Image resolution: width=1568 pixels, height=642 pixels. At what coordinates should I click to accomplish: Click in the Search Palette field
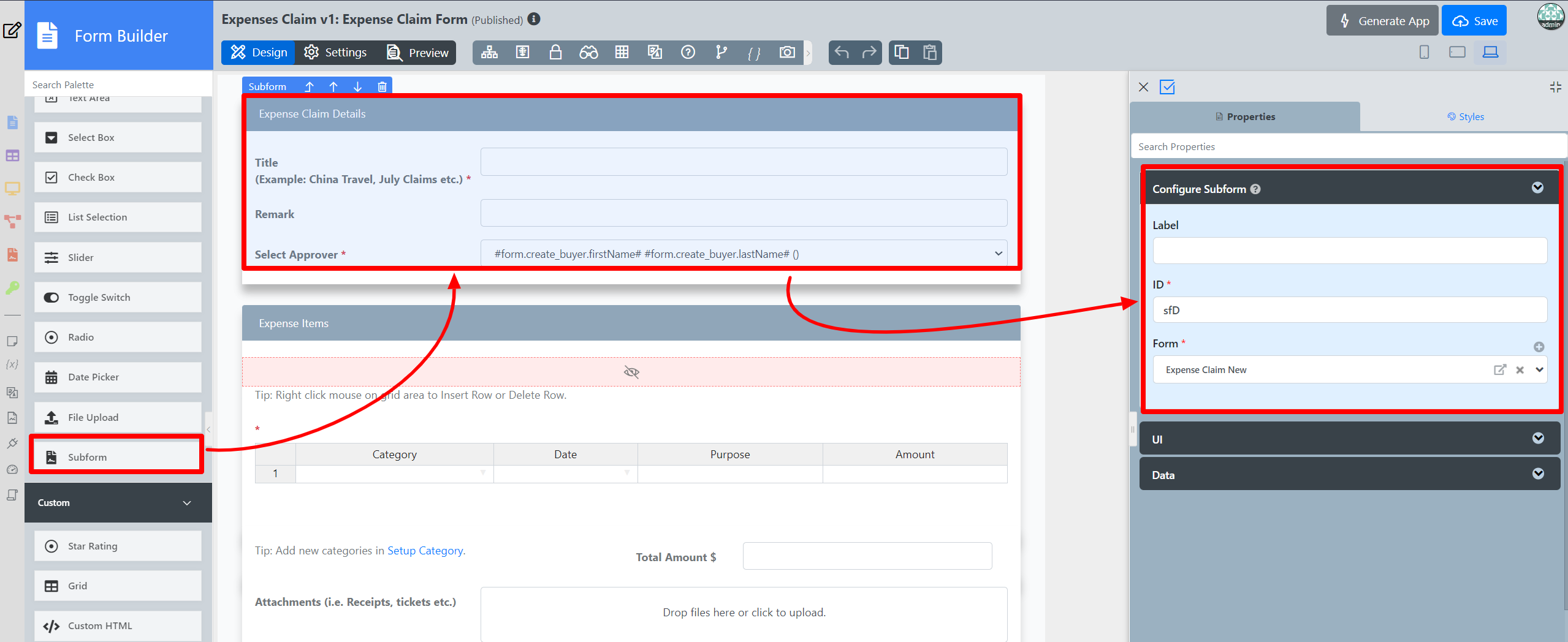click(118, 85)
